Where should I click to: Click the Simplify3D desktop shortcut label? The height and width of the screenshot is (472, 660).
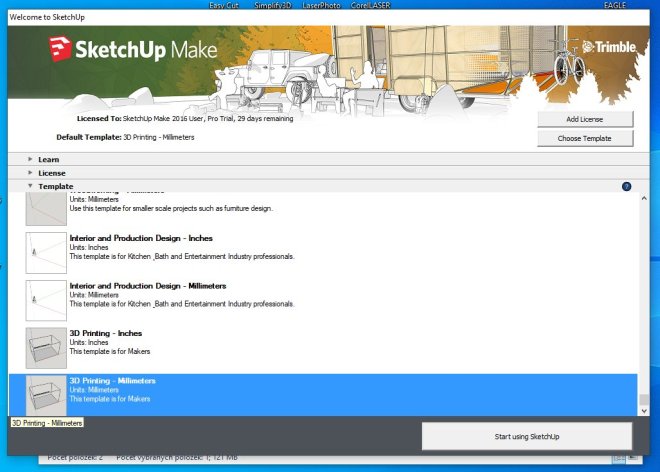point(273,5)
